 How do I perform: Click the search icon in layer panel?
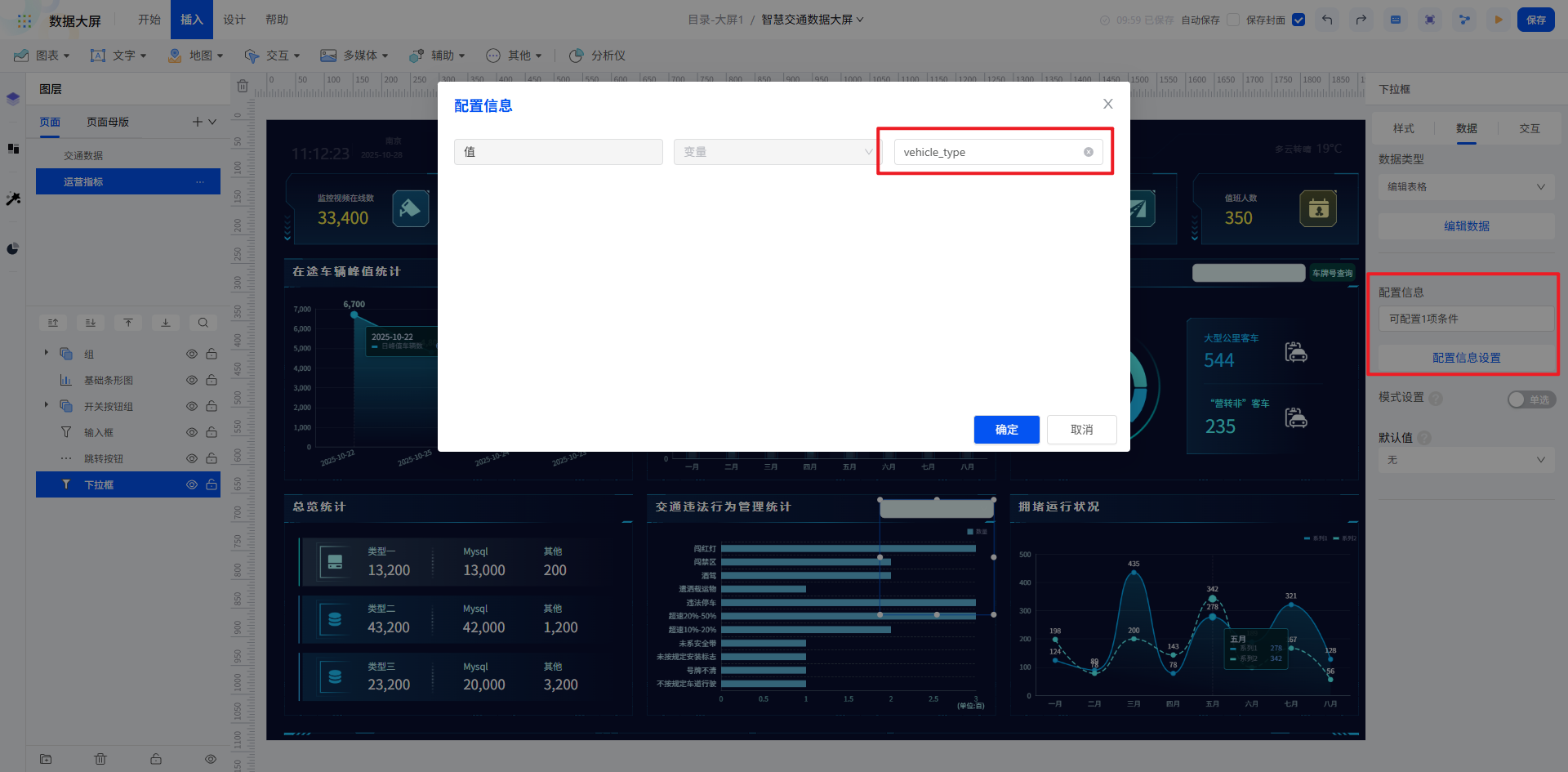tap(203, 323)
